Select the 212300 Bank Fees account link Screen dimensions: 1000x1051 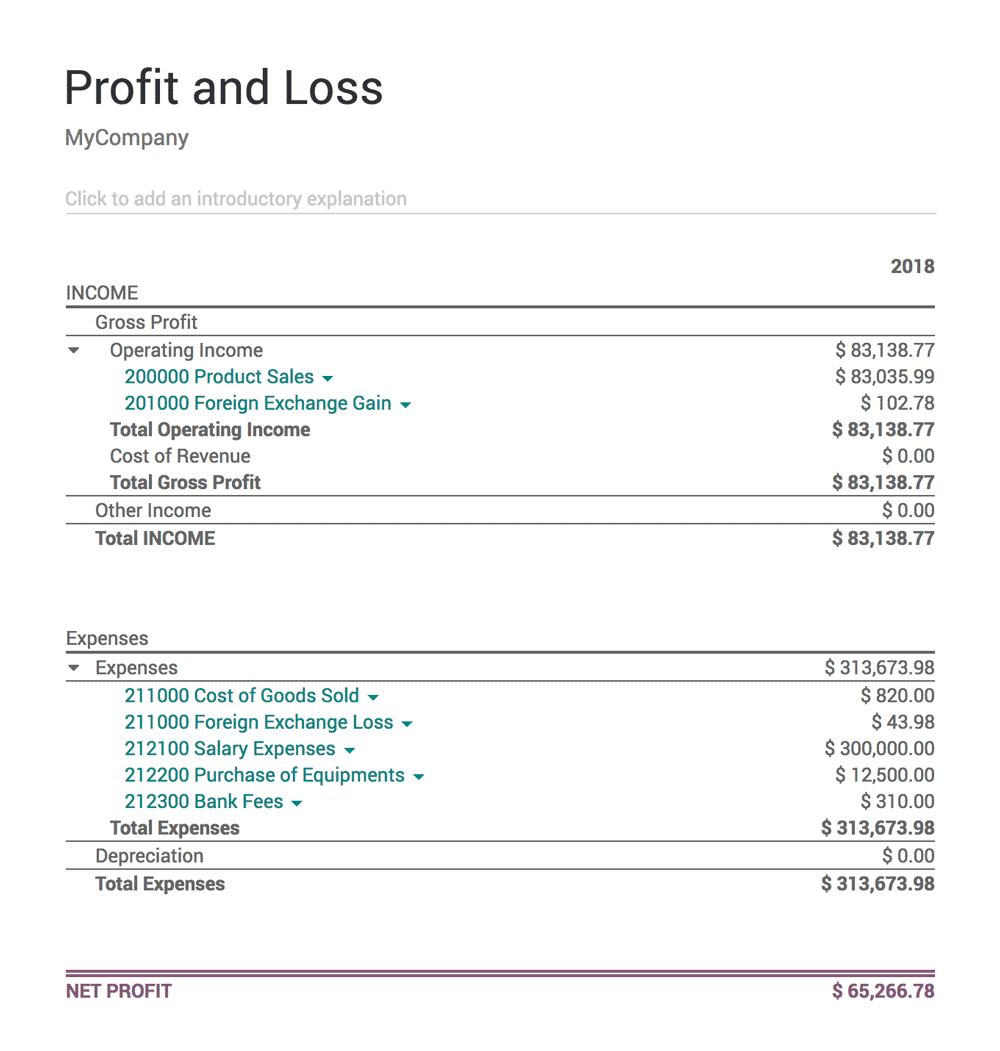[x=203, y=801]
